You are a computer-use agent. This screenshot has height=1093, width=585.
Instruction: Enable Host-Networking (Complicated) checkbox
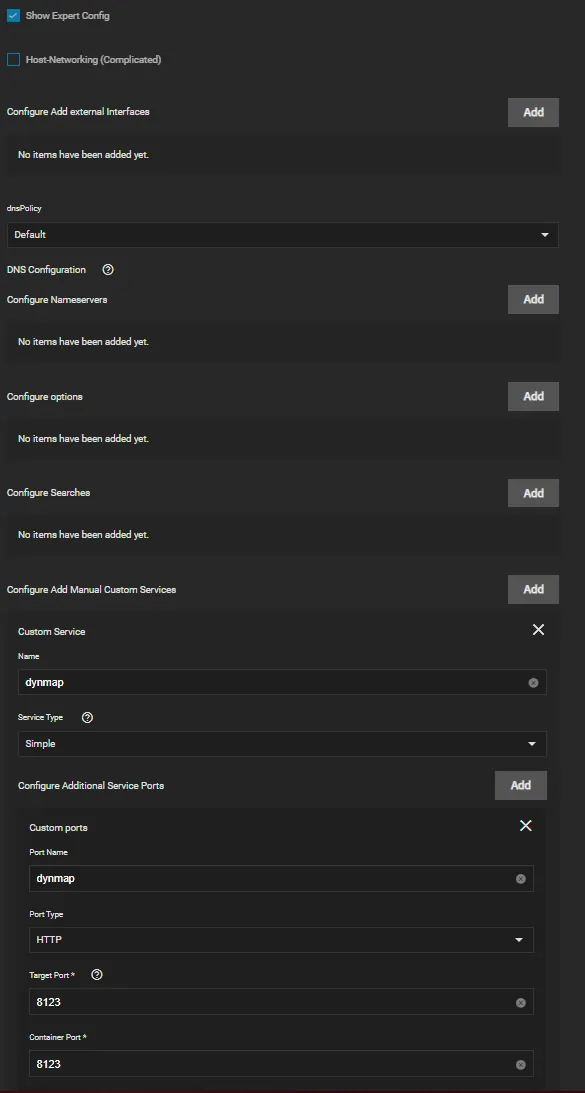coord(13,60)
